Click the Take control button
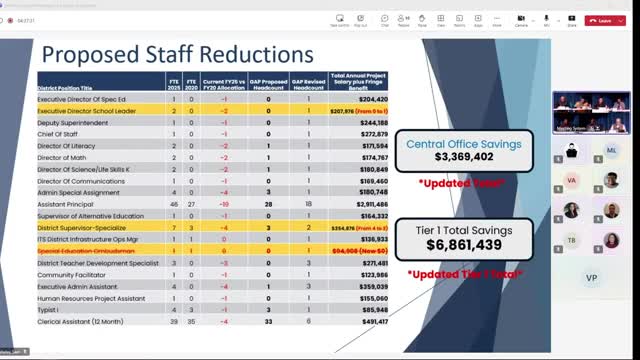Image resolution: width=640 pixels, height=360 pixels. tap(340, 20)
